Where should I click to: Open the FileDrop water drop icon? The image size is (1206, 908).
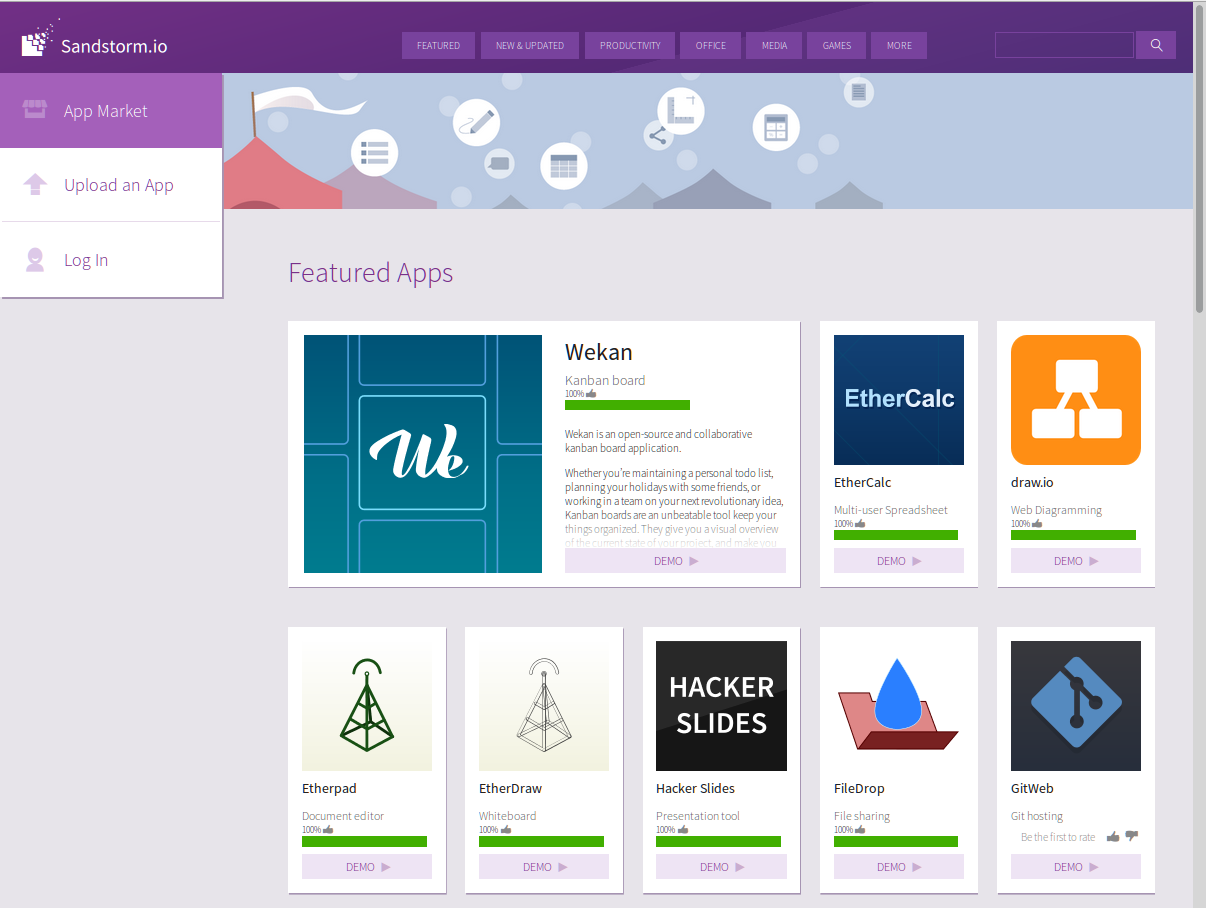pos(898,706)
